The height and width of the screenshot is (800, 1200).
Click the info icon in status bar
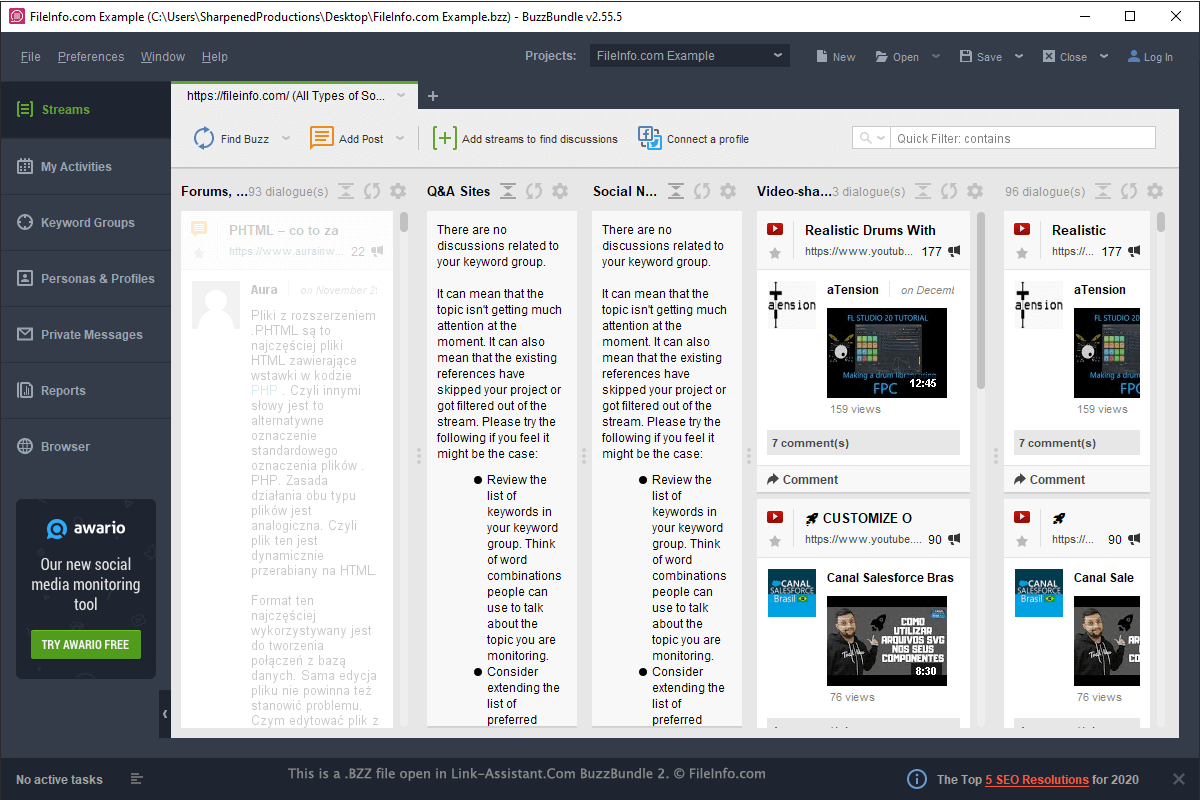coord(916,779)
